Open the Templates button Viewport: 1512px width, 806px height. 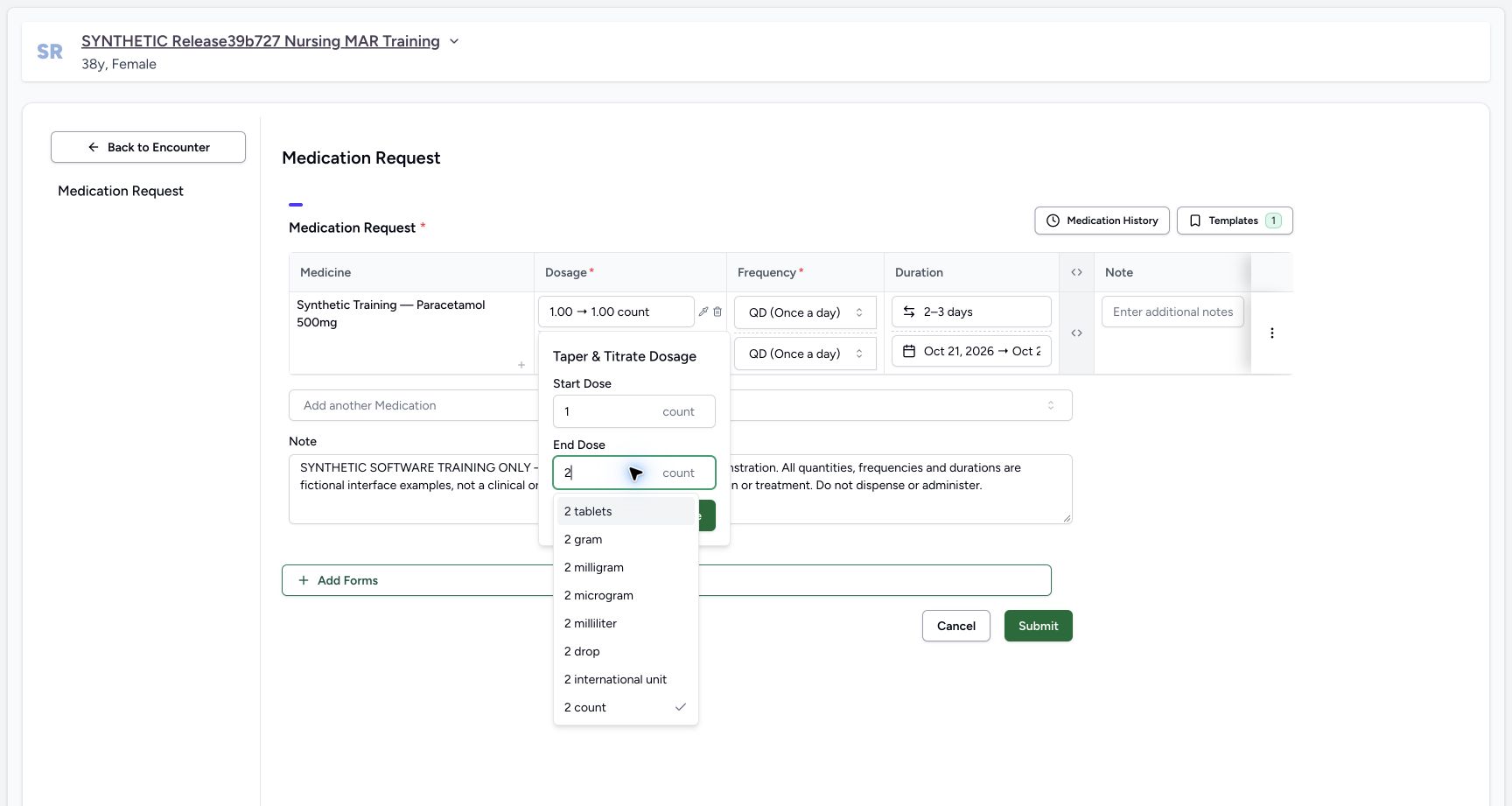(1235, 221)
